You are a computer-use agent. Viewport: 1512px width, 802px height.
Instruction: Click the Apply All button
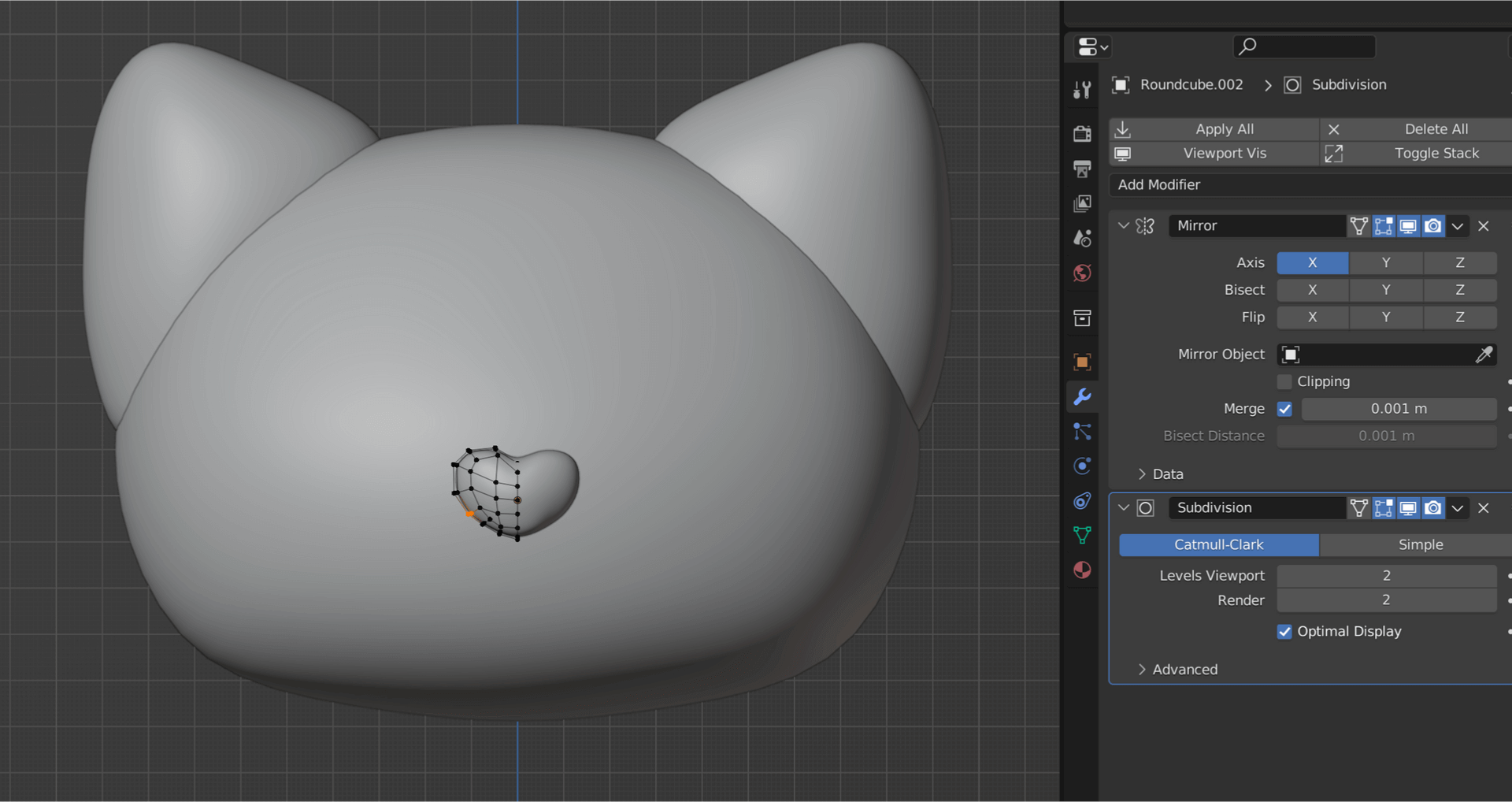pos(1225,128)
